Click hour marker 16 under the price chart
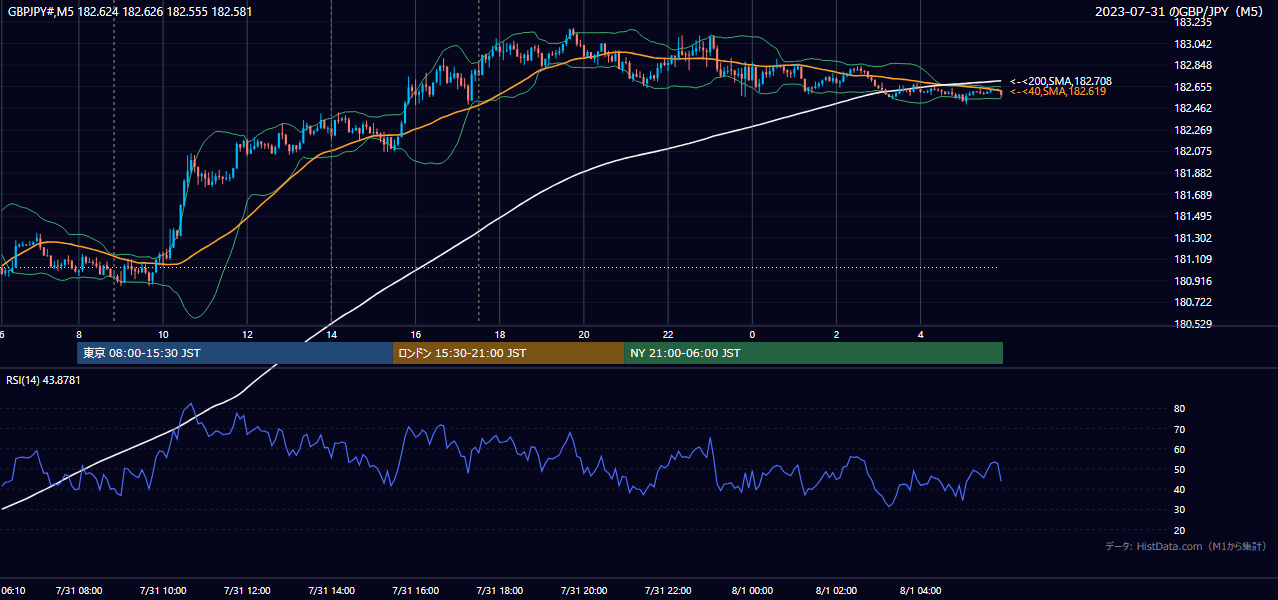1278x600 pixels. pyautogui.click(x=416, y=335)
